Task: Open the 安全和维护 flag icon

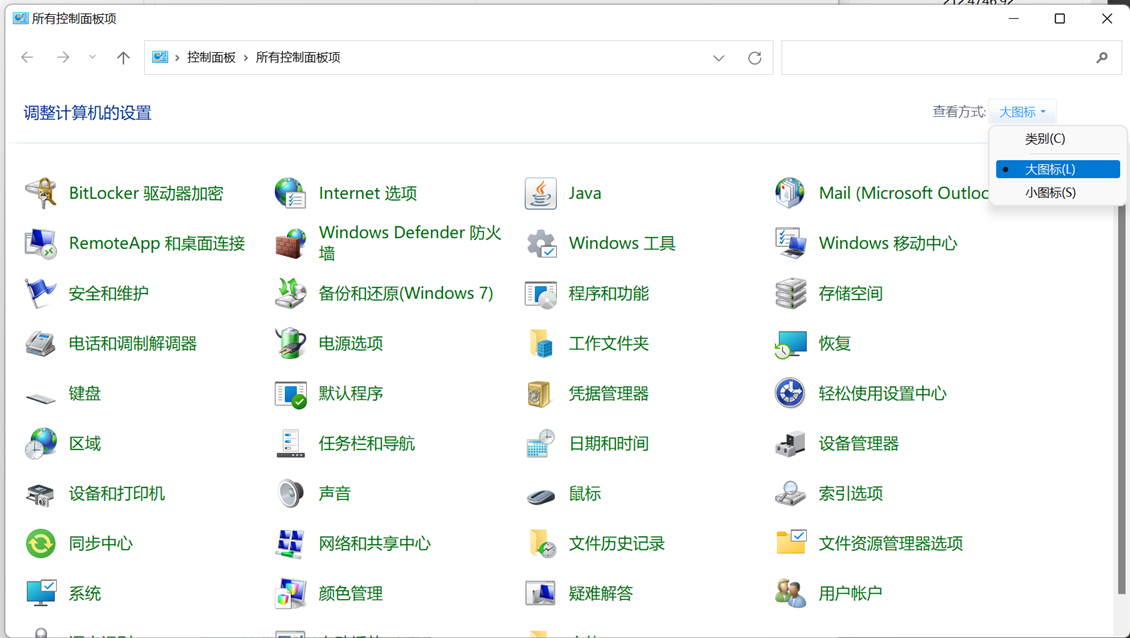Action: click(x=40, y=293)
